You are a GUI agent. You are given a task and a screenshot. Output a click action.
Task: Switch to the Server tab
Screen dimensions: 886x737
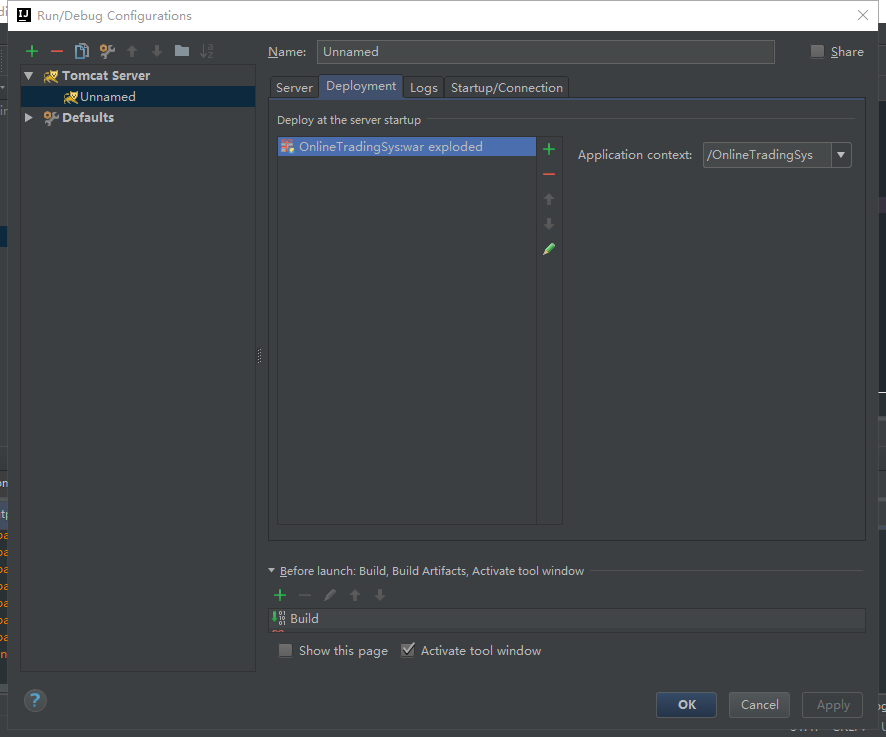[x=294, y=88]
